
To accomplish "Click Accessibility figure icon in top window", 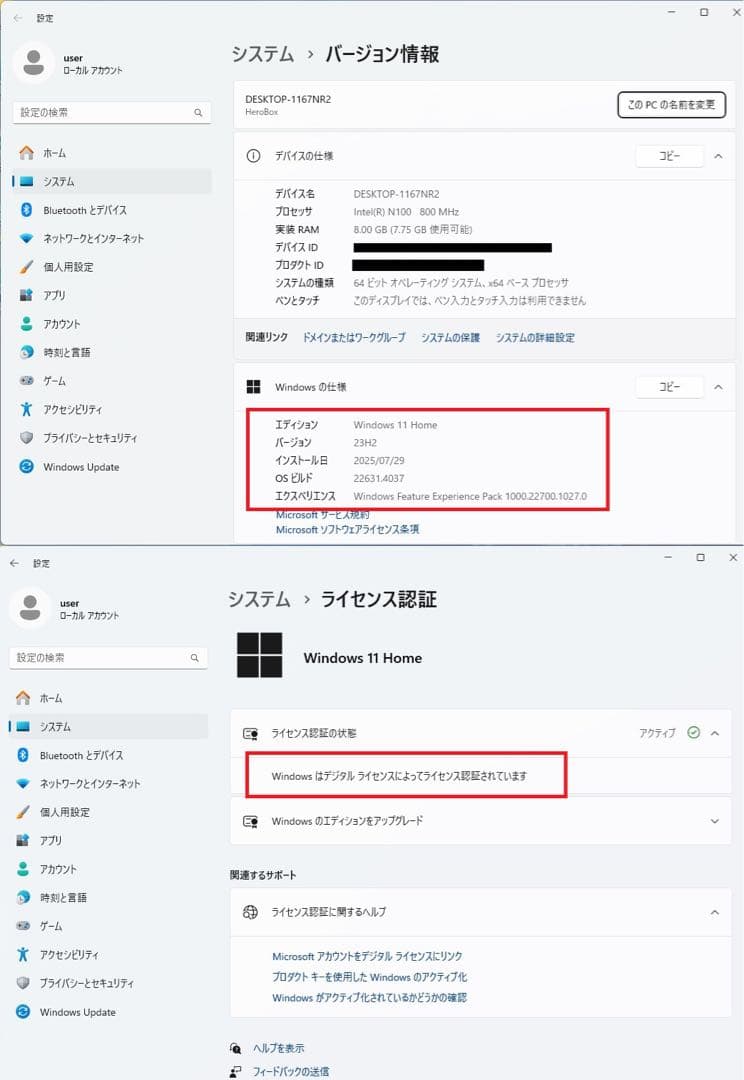I will [26, 409].
